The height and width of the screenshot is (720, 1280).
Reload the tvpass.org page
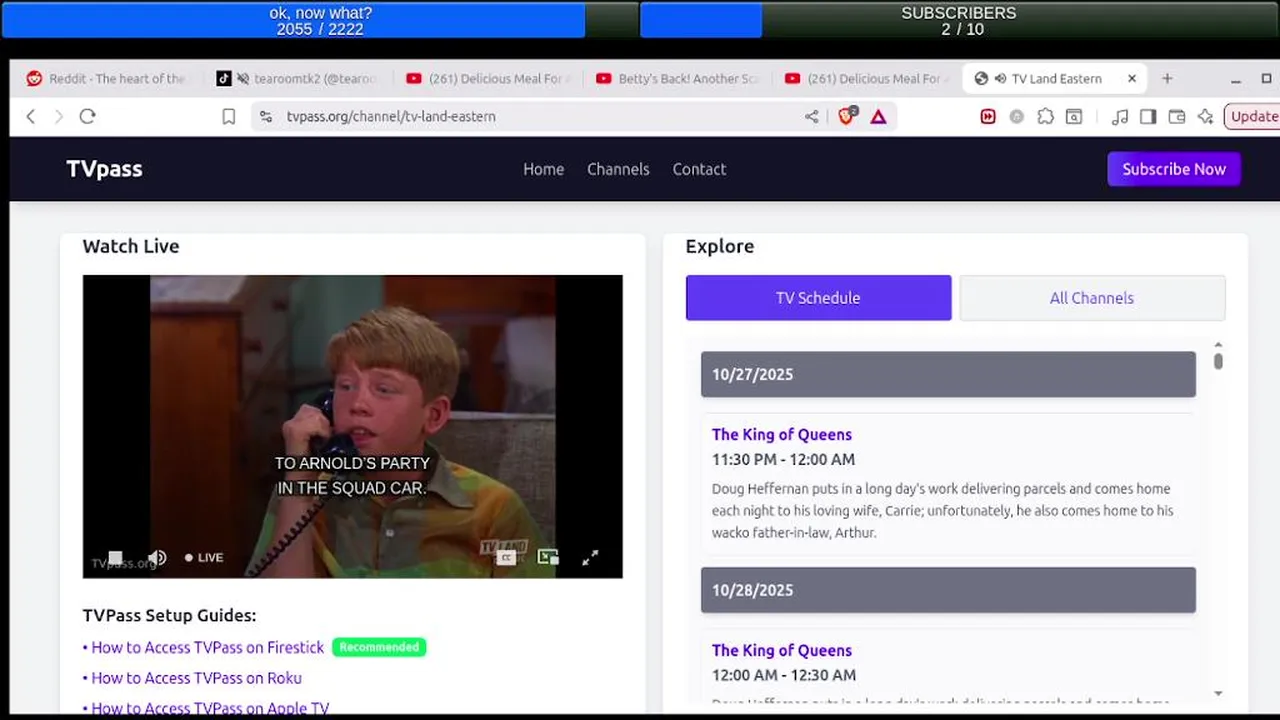[87, 116]
